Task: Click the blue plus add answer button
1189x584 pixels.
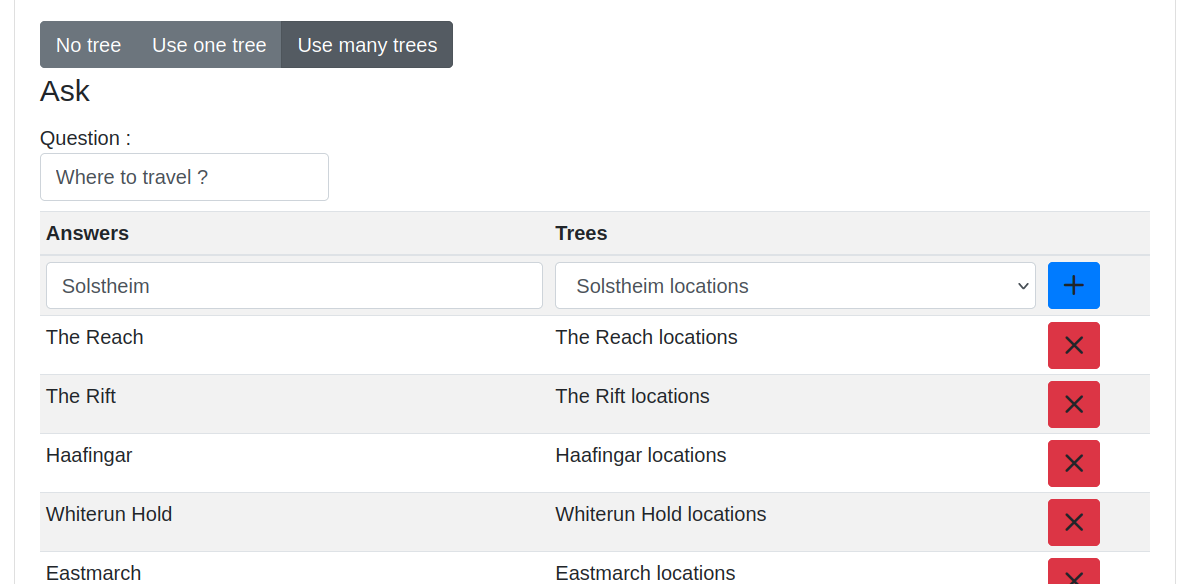Action: [1073, 286]
